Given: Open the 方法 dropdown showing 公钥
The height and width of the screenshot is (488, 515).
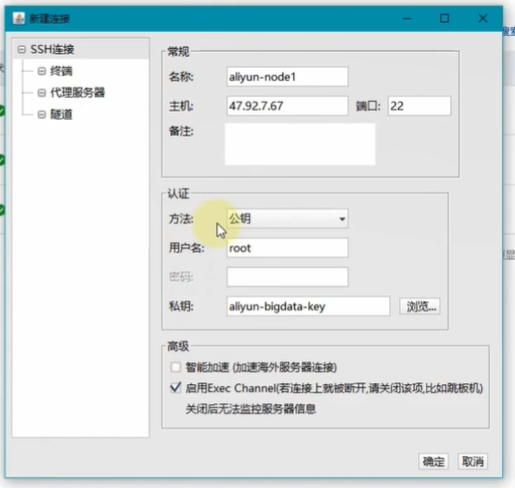Looking at the screenshot, I should coord(287,219).
